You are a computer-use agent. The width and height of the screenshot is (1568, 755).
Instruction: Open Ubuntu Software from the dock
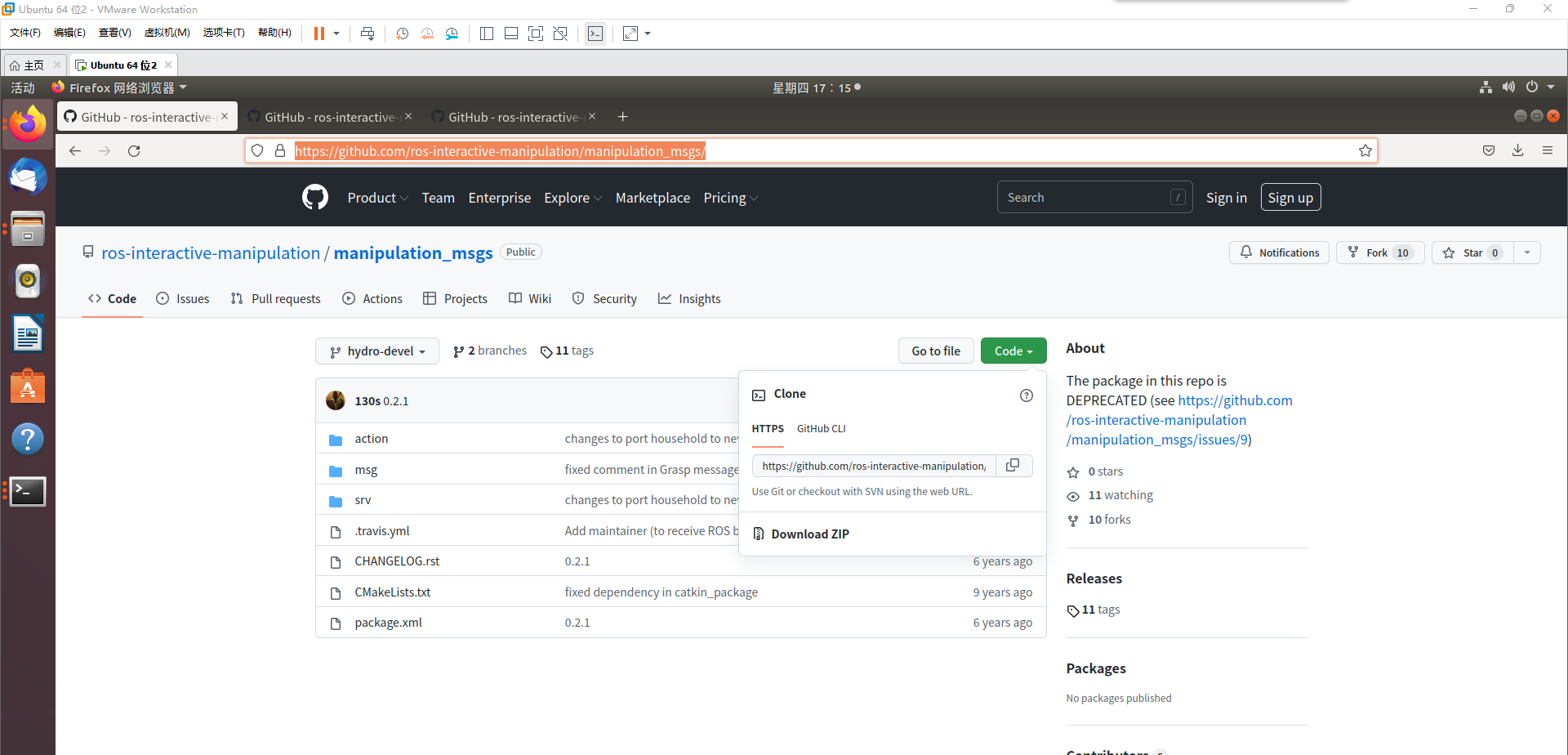(x=28, y=386)
